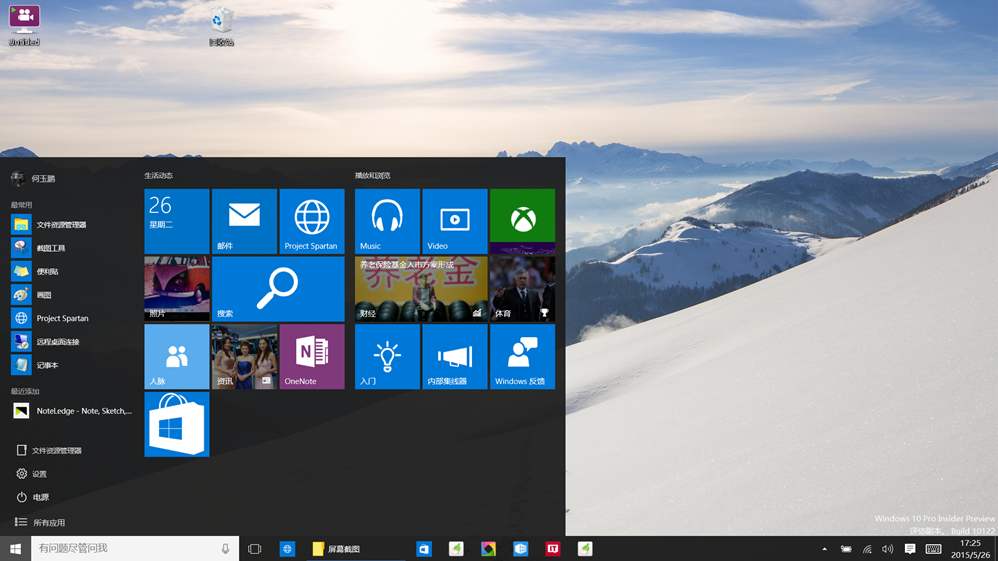Image resolution: width=998 pixels, height=561 pixels.
Task: Click the taskbar search box
Action: point(125,549)
